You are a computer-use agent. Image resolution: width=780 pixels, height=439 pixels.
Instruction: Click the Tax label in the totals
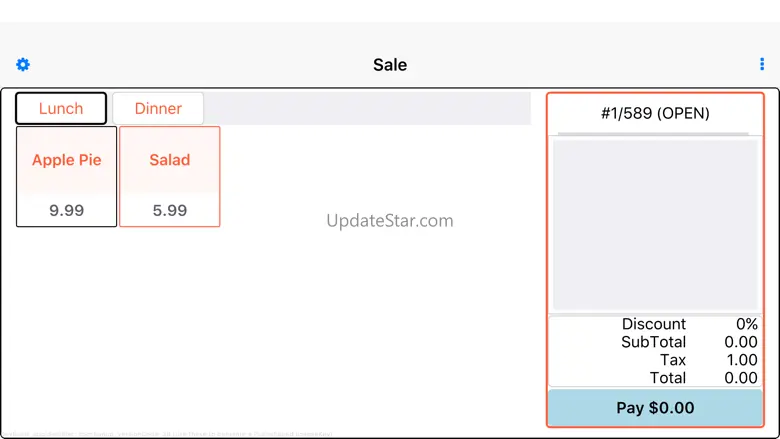pos(673,360)
